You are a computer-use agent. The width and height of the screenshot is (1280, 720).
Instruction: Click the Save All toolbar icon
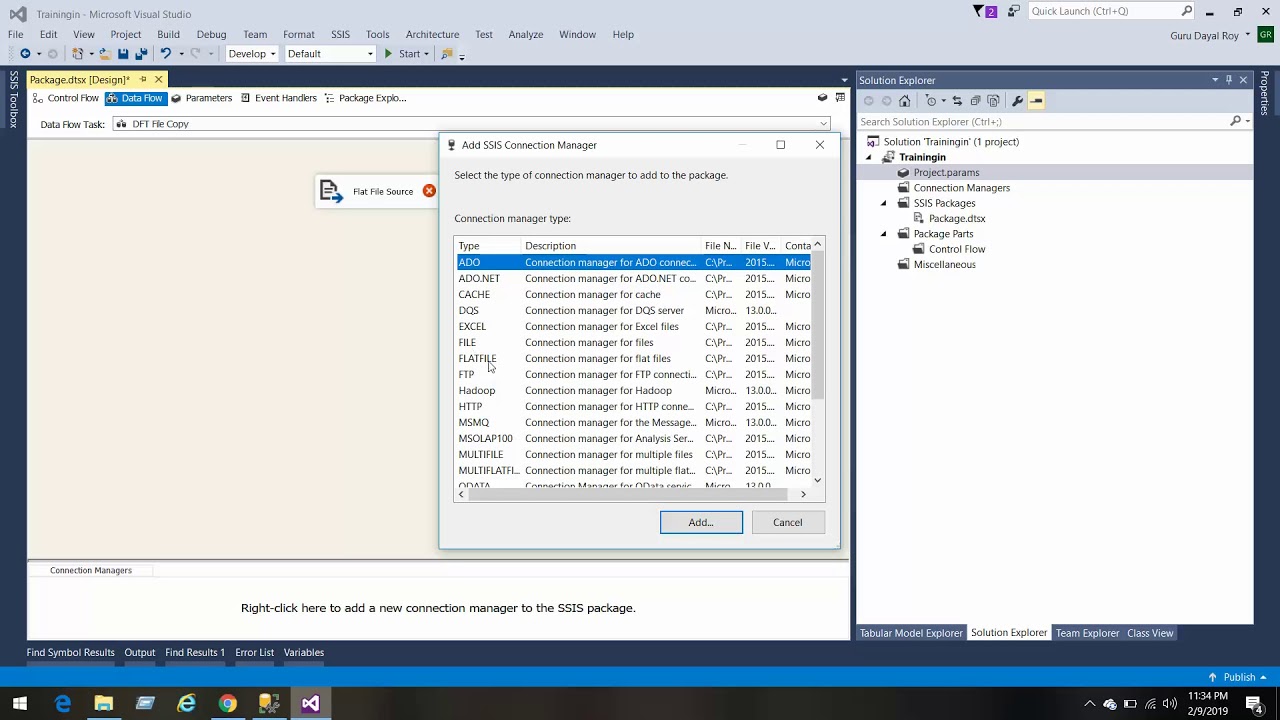(141, 54)
